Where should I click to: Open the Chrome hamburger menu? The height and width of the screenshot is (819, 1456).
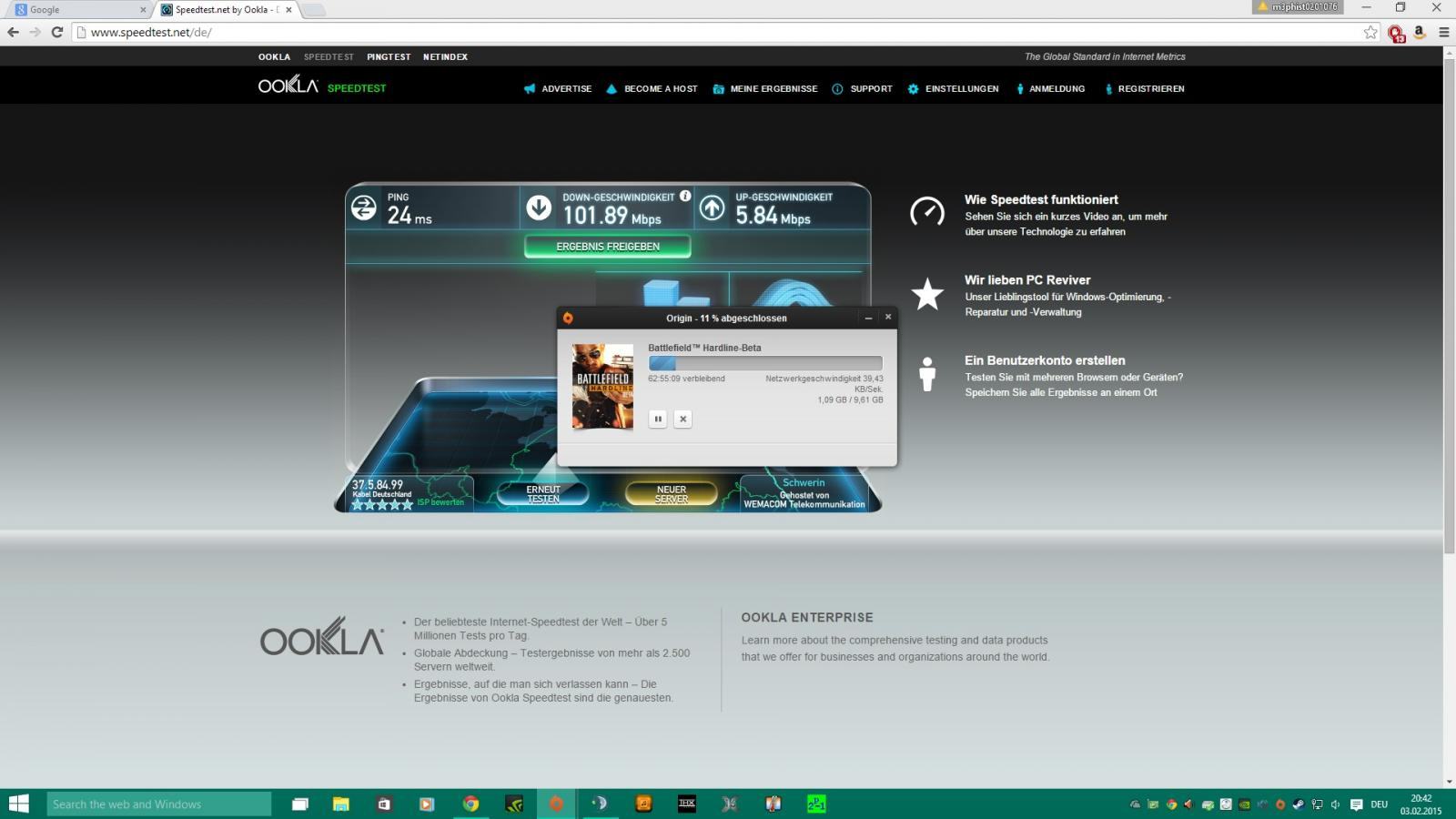(x=1443, y=32)
